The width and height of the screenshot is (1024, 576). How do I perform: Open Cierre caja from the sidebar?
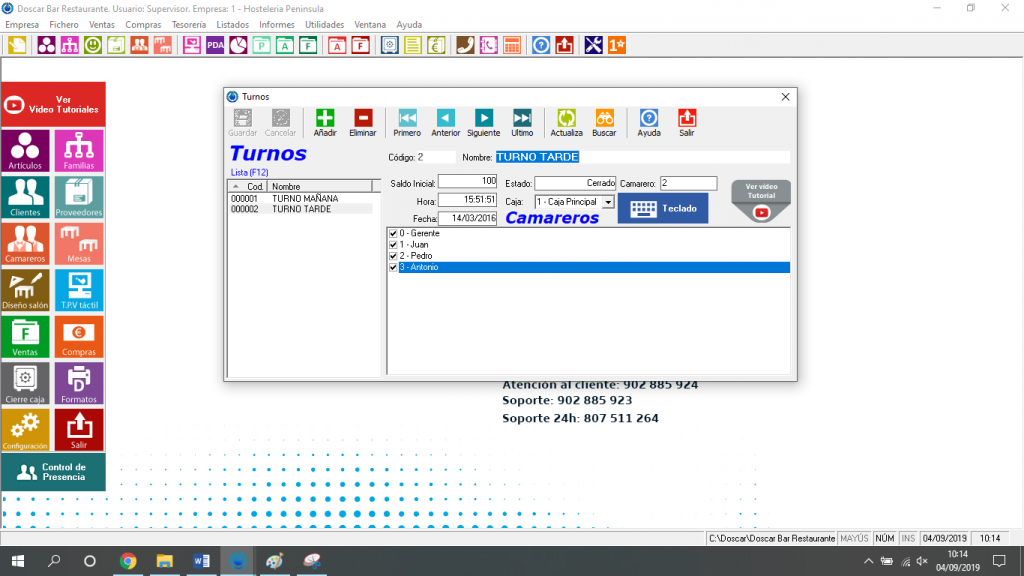pos(25,384)
